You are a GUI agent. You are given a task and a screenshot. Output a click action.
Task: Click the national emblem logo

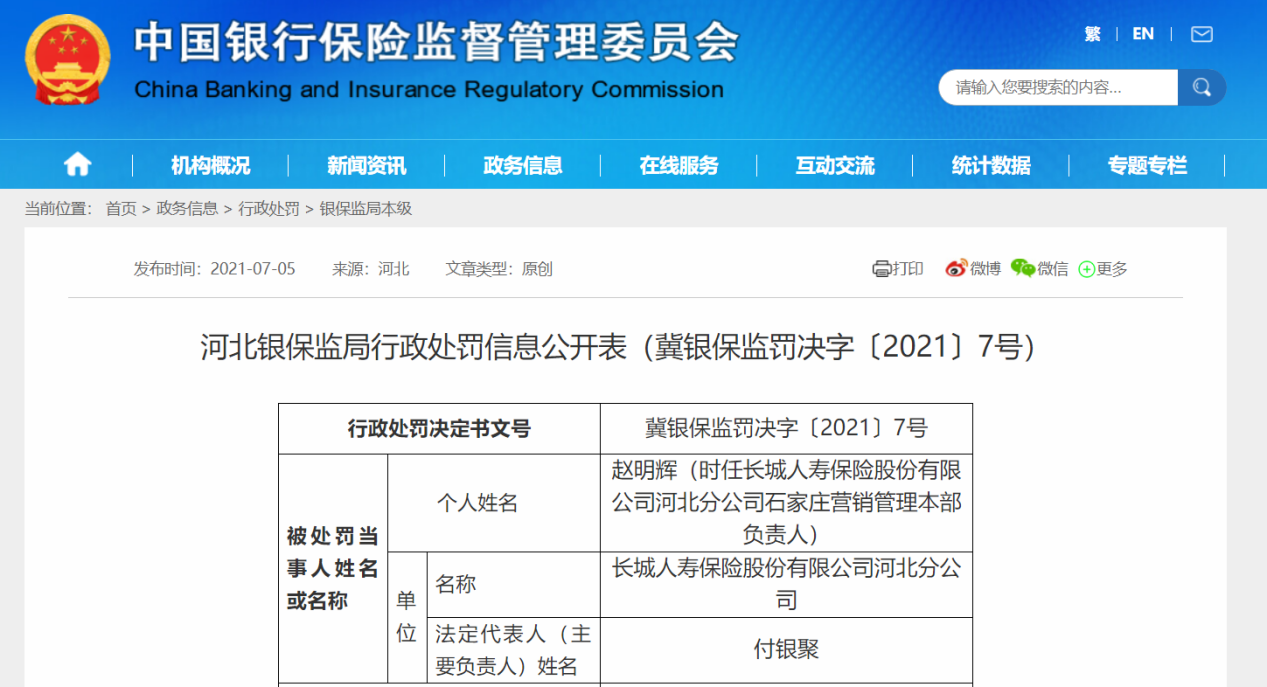(69, 59)
